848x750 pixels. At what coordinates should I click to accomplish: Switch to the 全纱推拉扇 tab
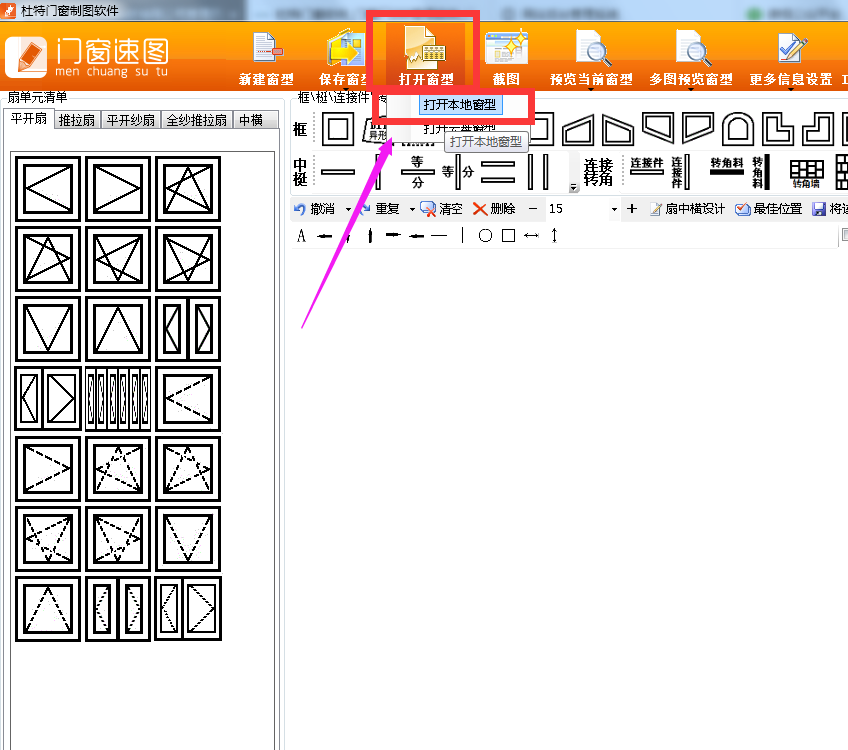[x=197, y=120]
